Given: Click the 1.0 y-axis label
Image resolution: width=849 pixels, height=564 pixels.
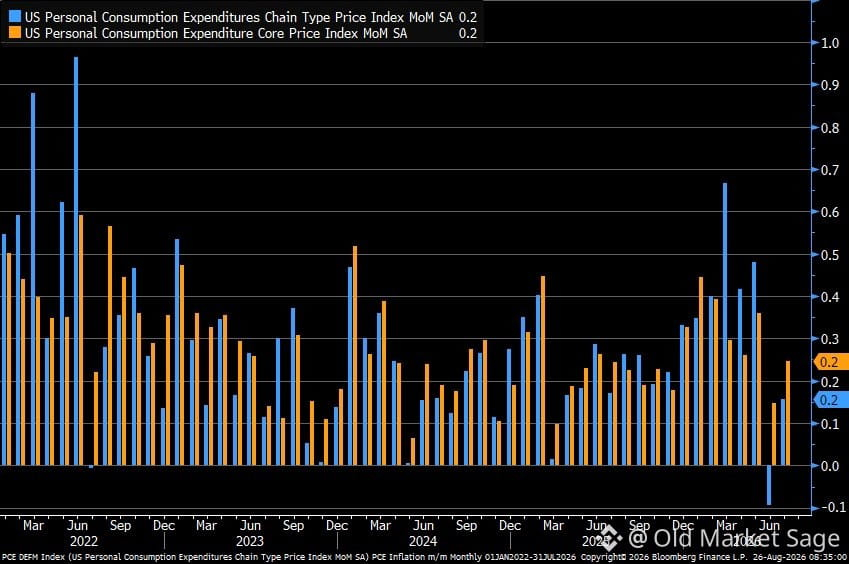Looking at the screenshot, I should [x=830, y=43].
